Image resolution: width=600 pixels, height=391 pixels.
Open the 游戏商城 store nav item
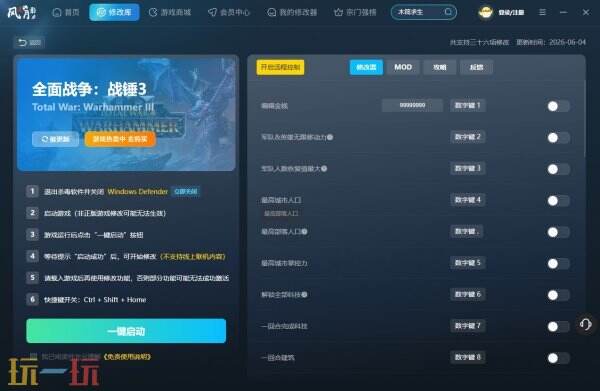tap(170, 12)
